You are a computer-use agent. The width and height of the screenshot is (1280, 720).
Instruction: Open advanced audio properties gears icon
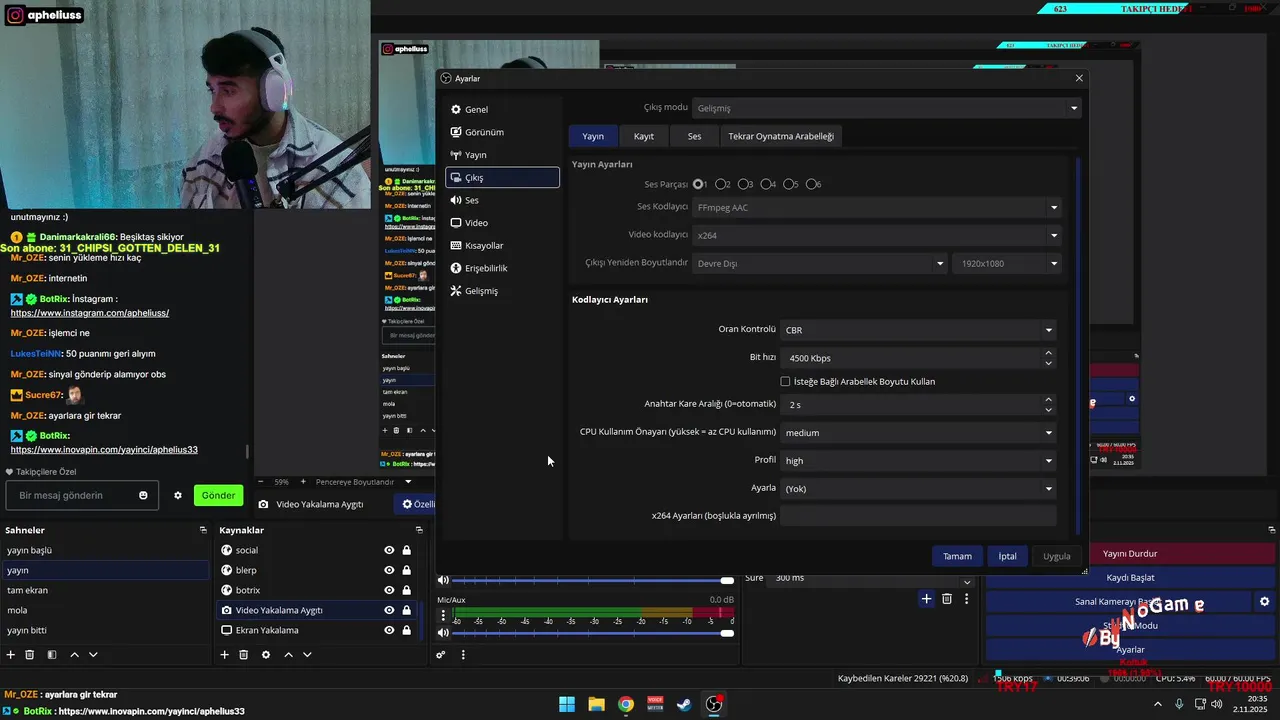coord(441,655)
